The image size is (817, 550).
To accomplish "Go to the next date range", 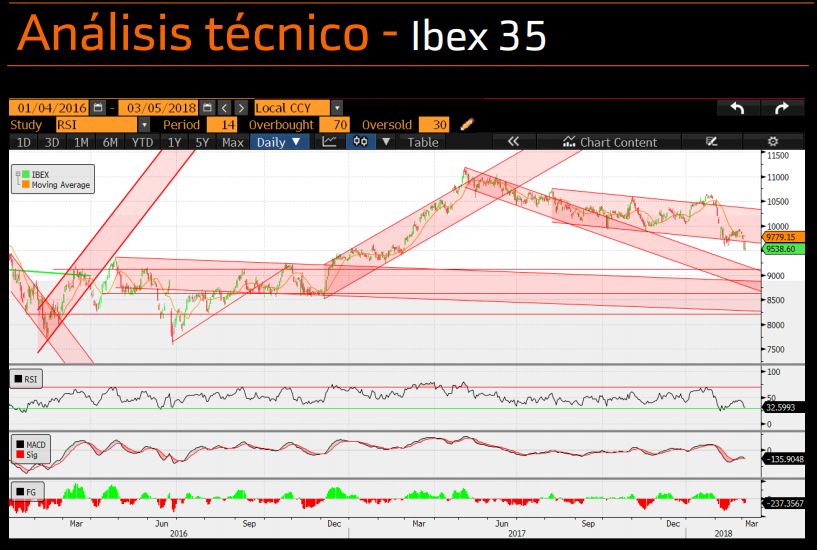I will (241, 108).
